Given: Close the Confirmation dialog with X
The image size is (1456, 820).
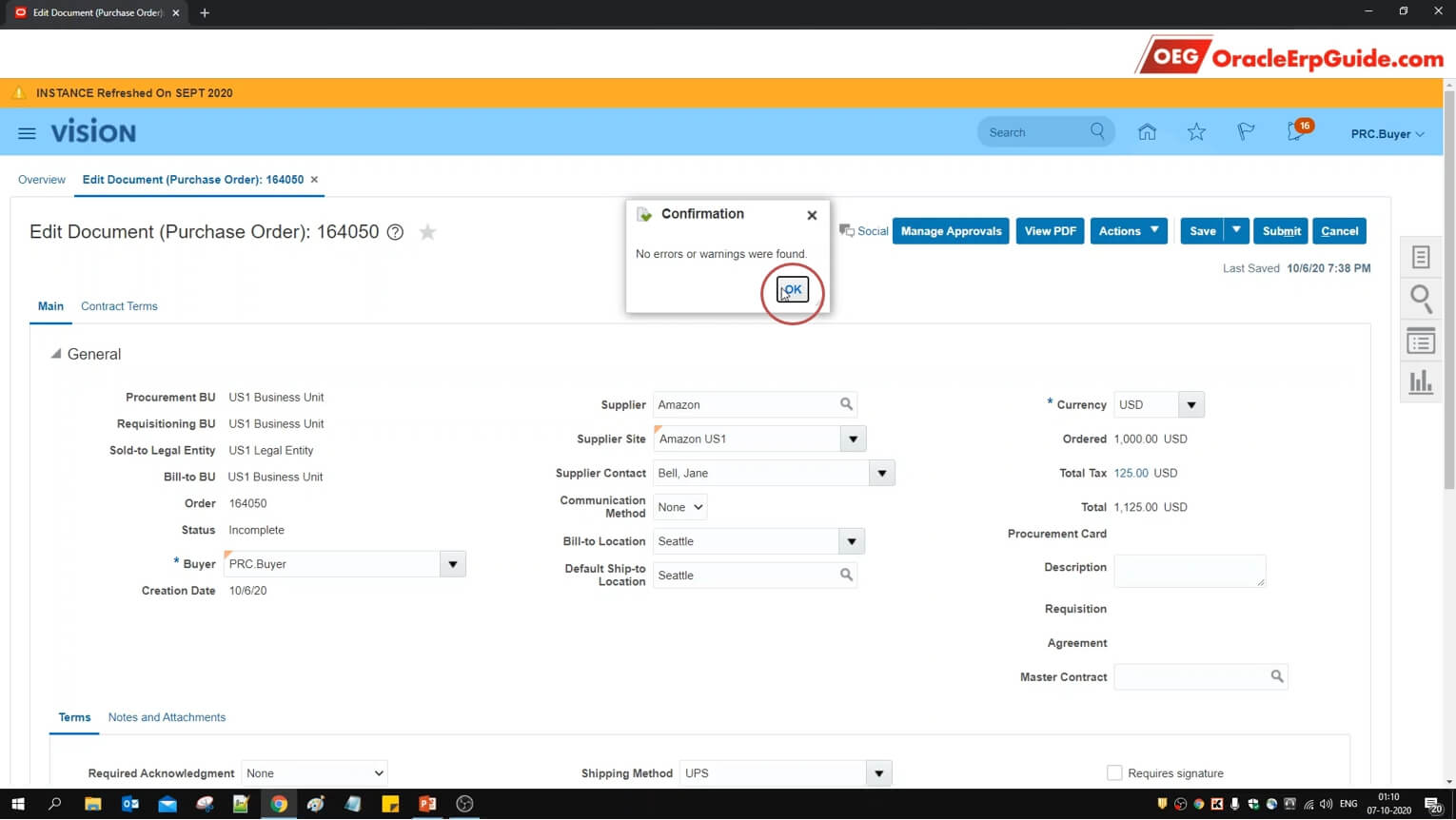Looking at the screenshot, I should (812, 215).
